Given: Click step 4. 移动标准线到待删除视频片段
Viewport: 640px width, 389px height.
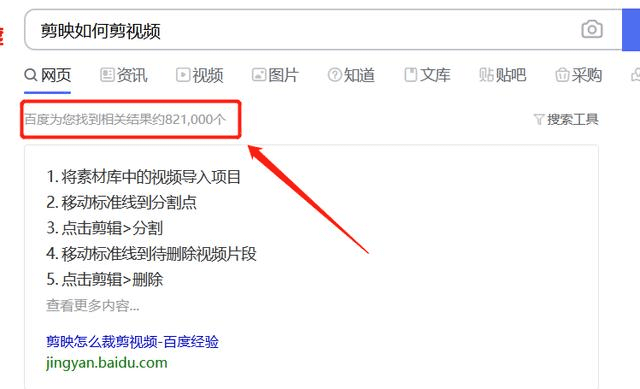Looking at the screenshot, I should click(151, 254).
